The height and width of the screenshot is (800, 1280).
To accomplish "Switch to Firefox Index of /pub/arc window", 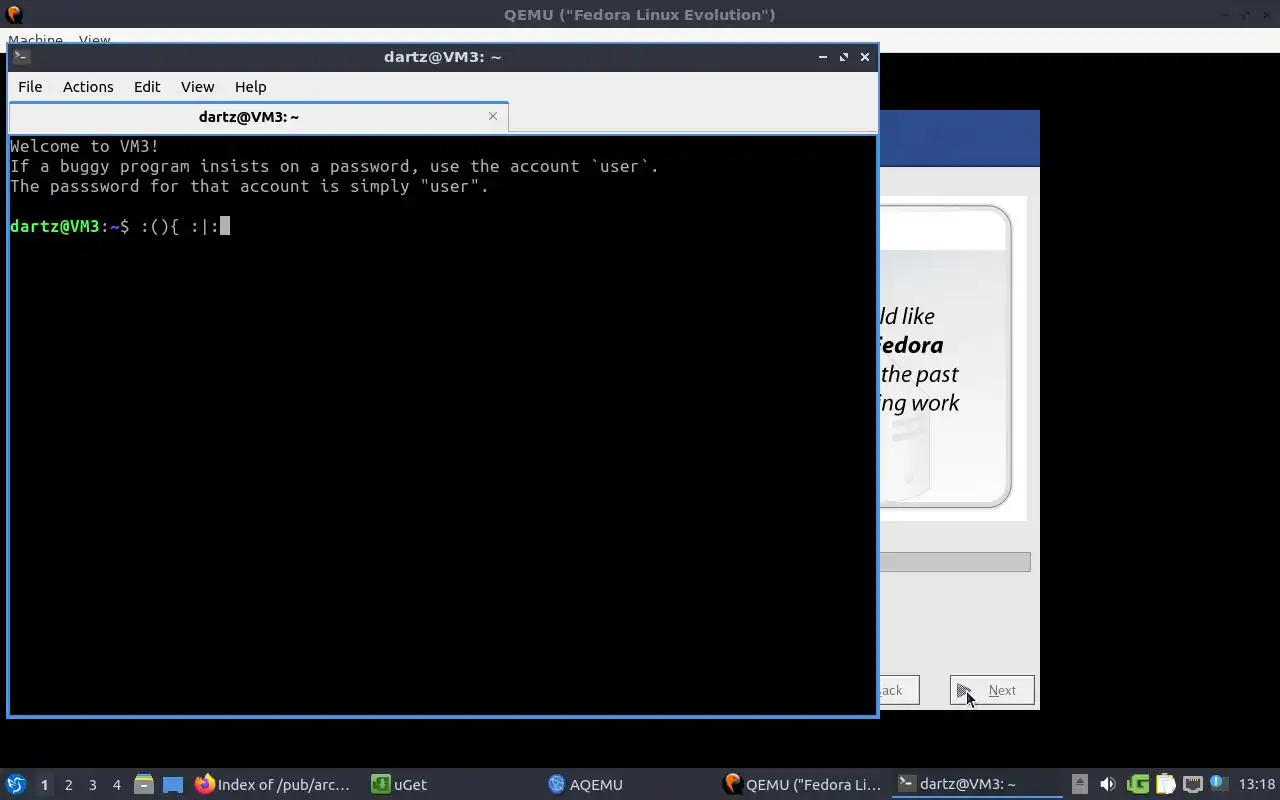I will 273,784.
